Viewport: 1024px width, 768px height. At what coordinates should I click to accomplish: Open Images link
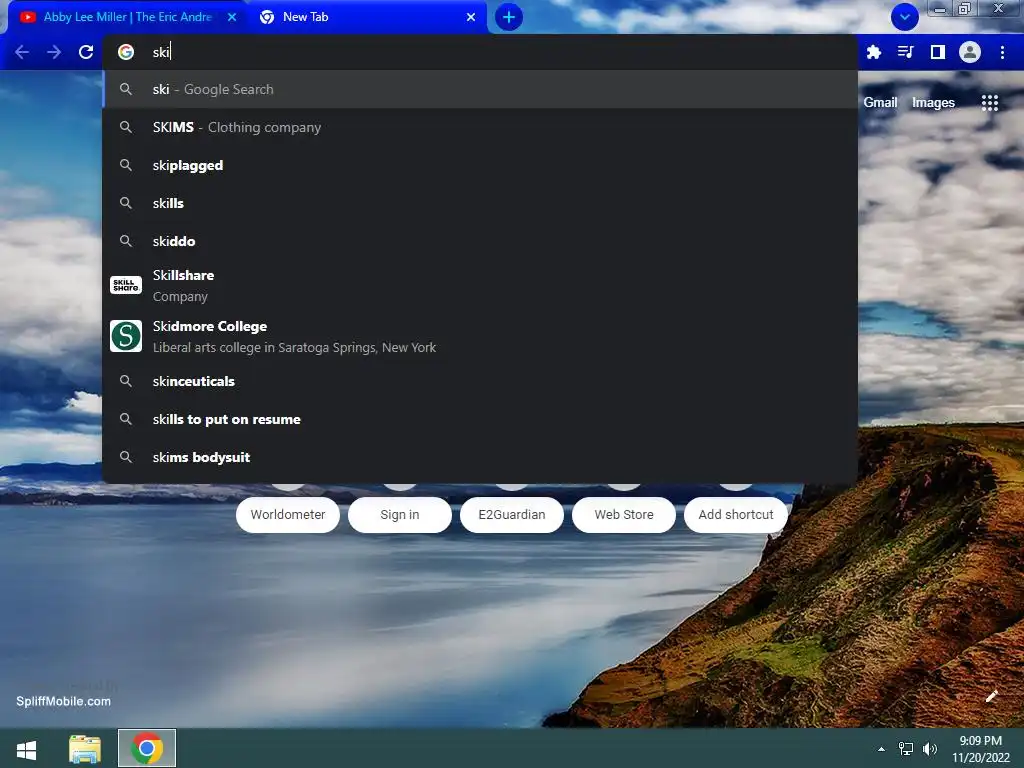click(x=933, y=103)
